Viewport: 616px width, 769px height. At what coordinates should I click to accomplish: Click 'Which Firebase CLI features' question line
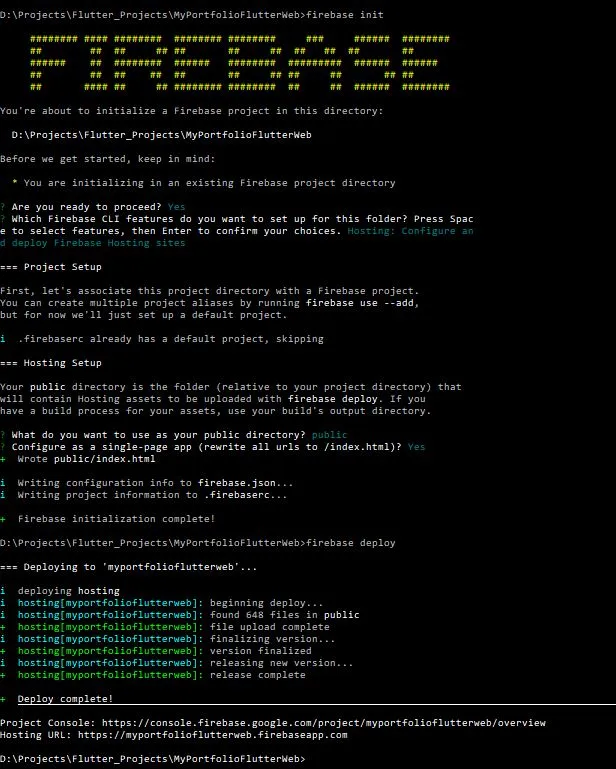tap(242, 219)
